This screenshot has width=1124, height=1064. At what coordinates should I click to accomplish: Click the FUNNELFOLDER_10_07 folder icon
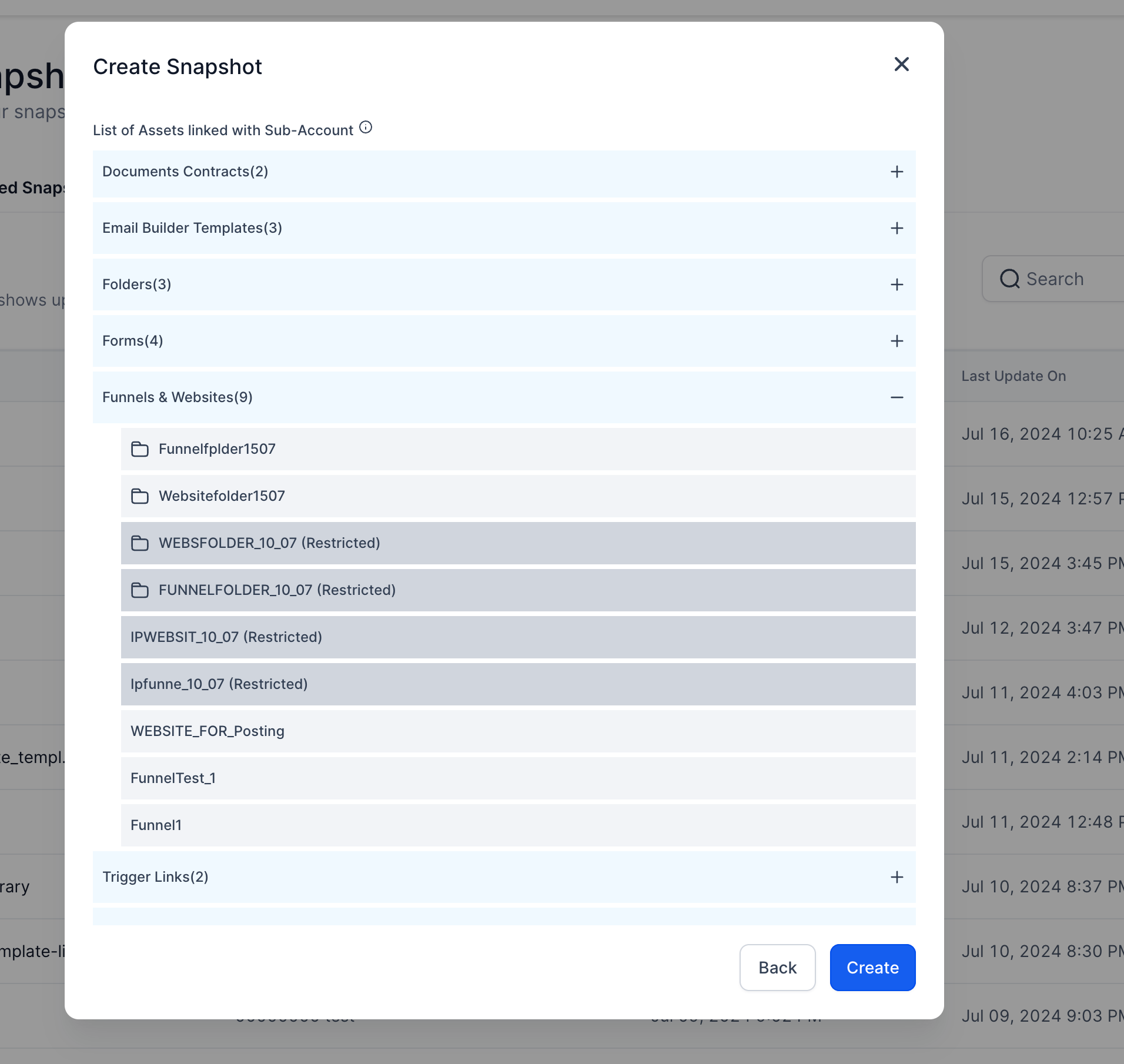click(140, 590)
